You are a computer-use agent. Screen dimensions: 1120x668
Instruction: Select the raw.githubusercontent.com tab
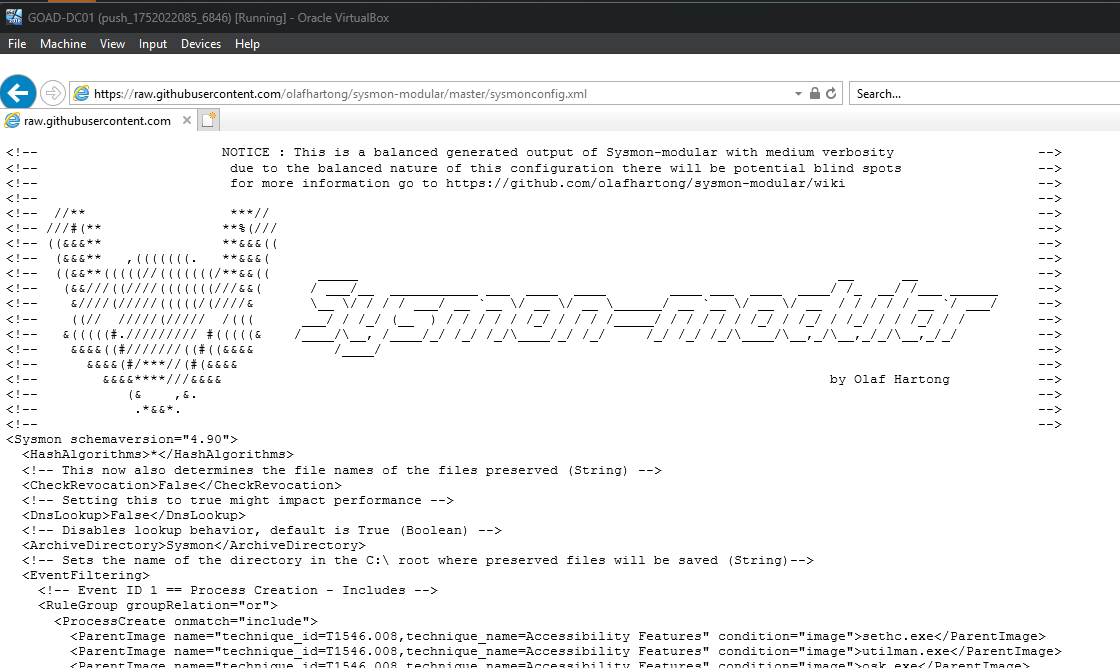(x=99, y=120)
